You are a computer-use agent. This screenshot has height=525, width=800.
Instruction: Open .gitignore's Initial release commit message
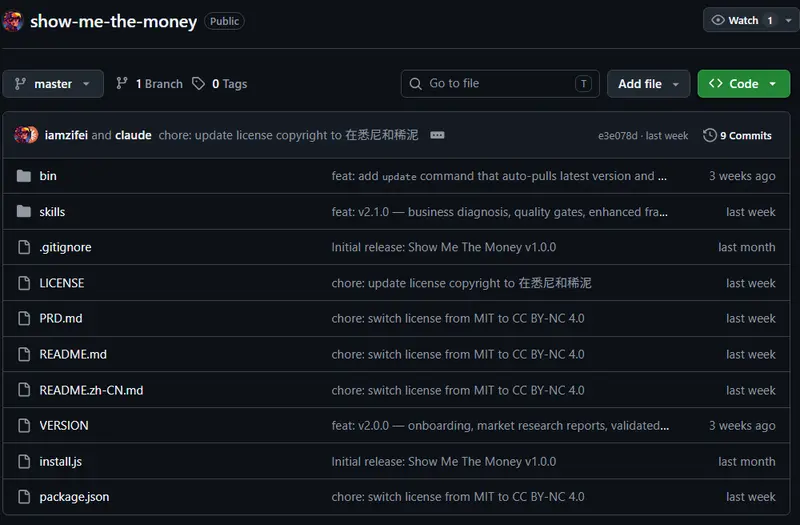(444, 247)
